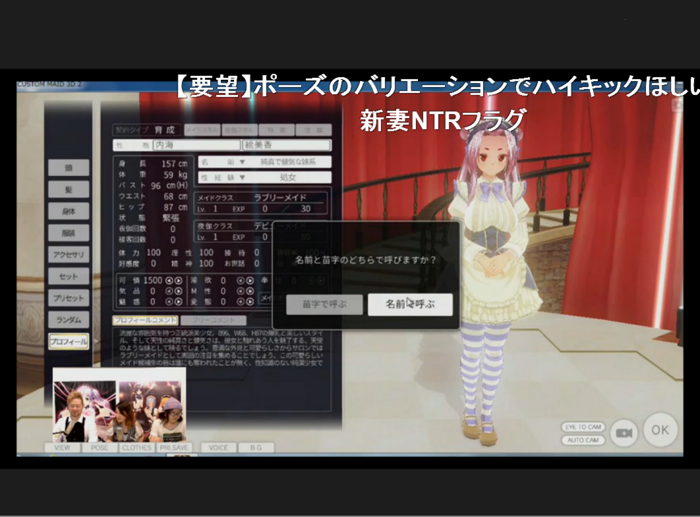Screen dimensions: 700x517
Task: Choose 名前で呼ぶ in the dialog
Action: [x=410, y=304]
